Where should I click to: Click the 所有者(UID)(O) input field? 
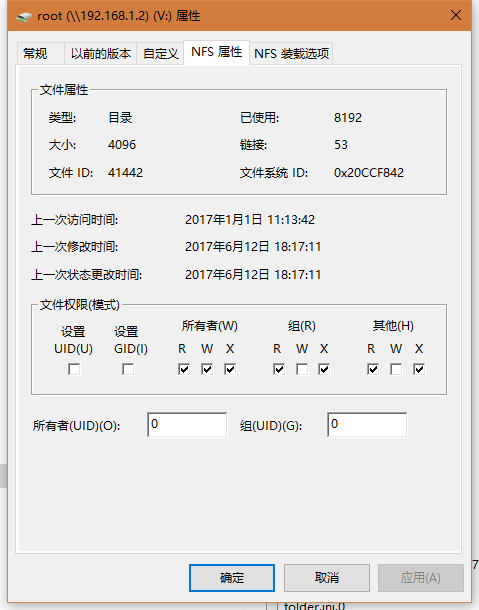[x=187, y=424]
